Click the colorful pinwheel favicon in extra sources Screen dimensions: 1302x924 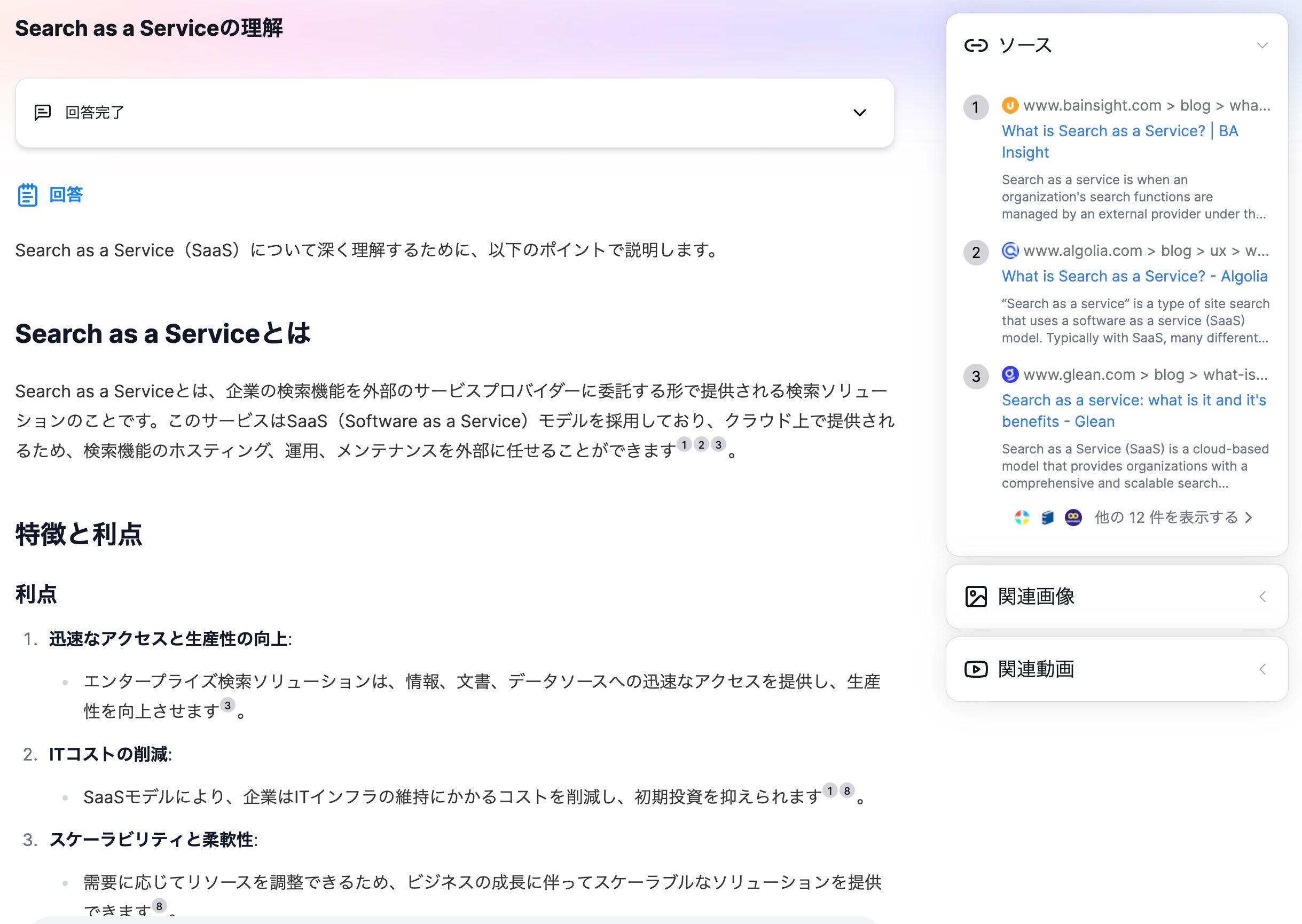[x=1022, y=517]
